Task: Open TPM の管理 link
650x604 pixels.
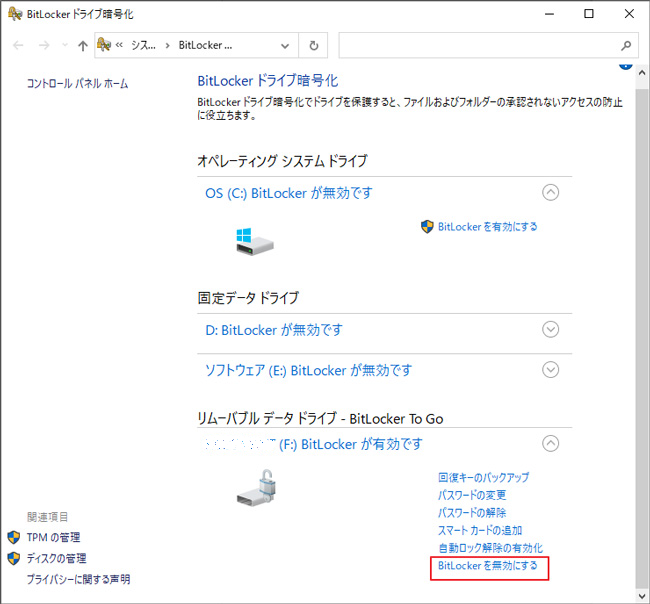Action: (53, 538)
